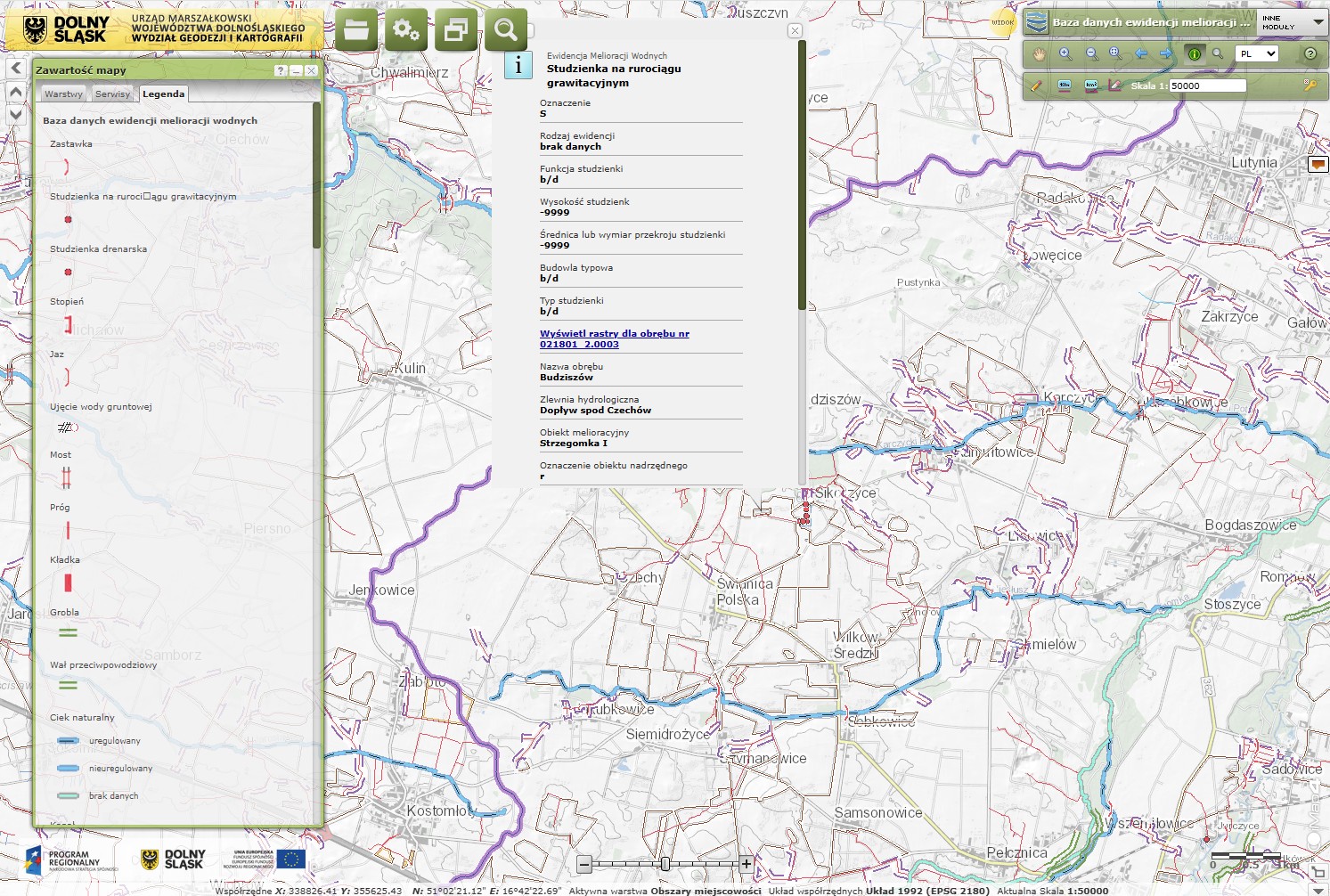The image size is (1330, 896).
Task: Collapse the side panel with the left chevron
Action: point(16,68)
